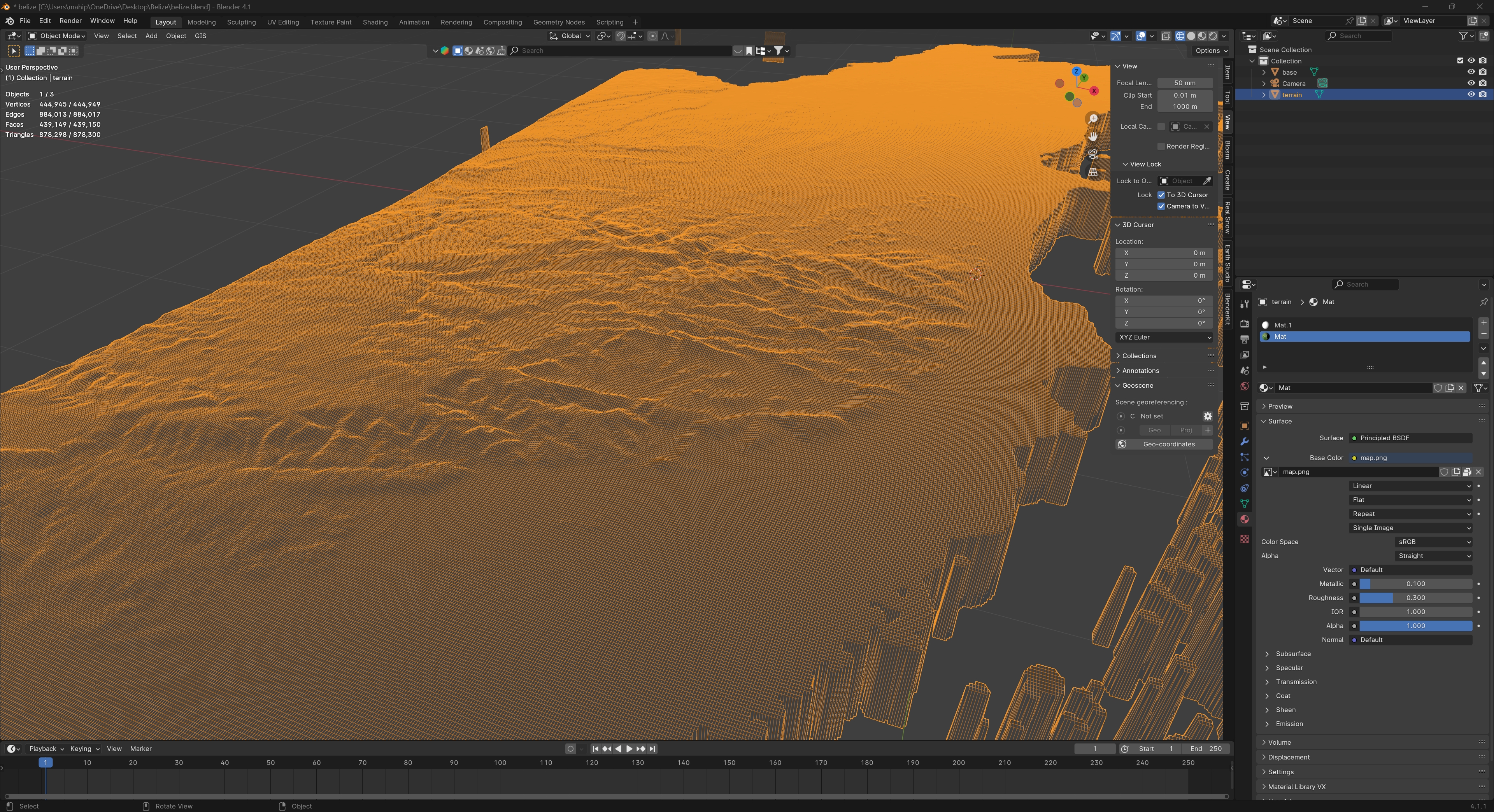Open the XYZ Euler rotation dropdown
This screenshot has height=812, width=1494.
point(1164,337)
